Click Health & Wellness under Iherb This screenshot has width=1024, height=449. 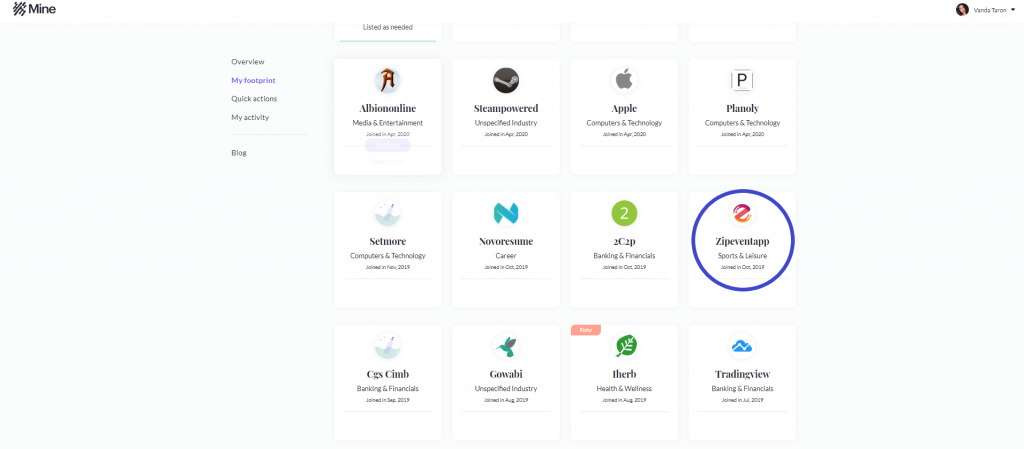coord(624,388)
